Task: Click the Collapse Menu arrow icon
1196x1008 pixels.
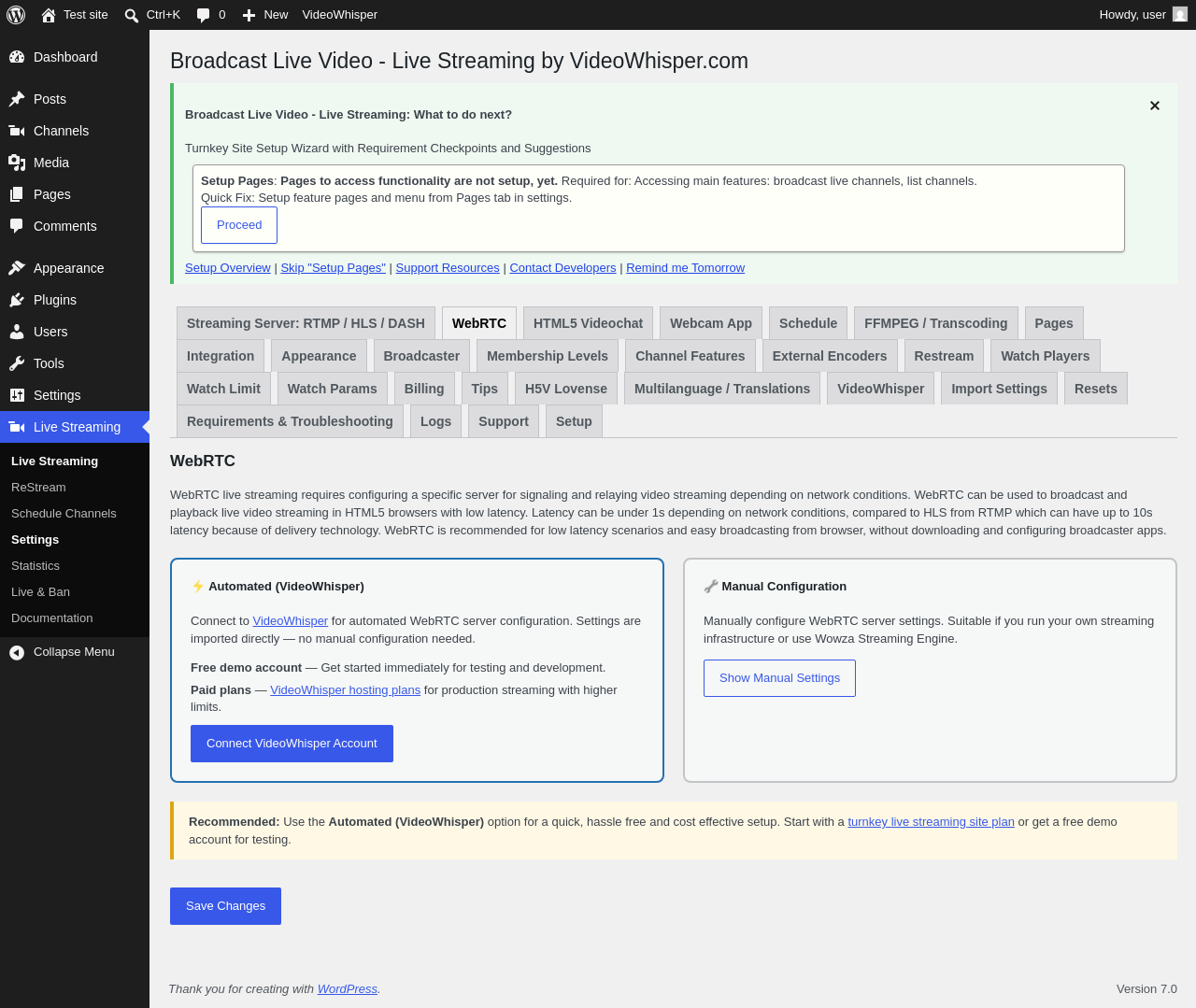Action: pyautogui.click(x=17, y=652)
